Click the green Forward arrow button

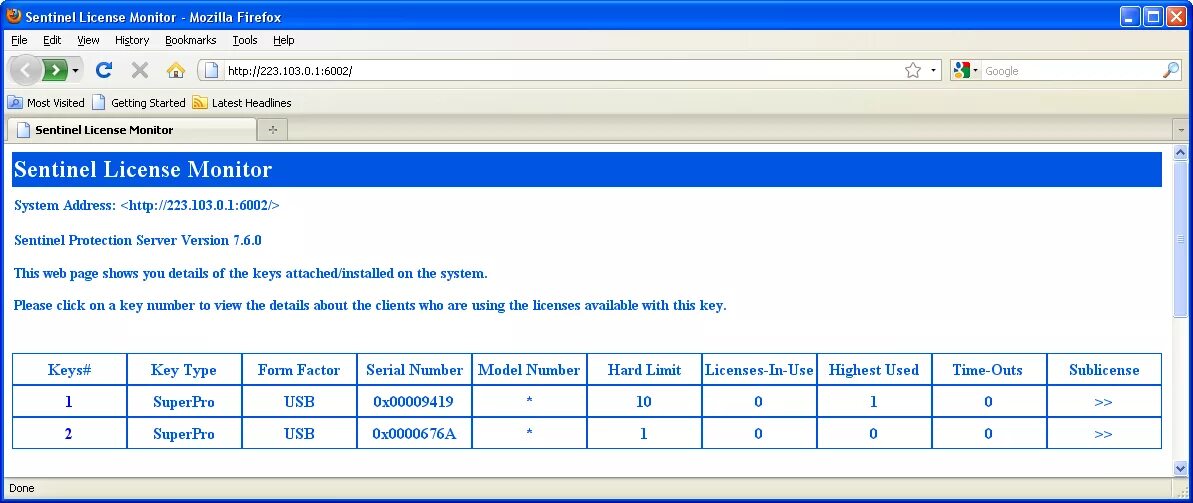(x=55, y=71)
